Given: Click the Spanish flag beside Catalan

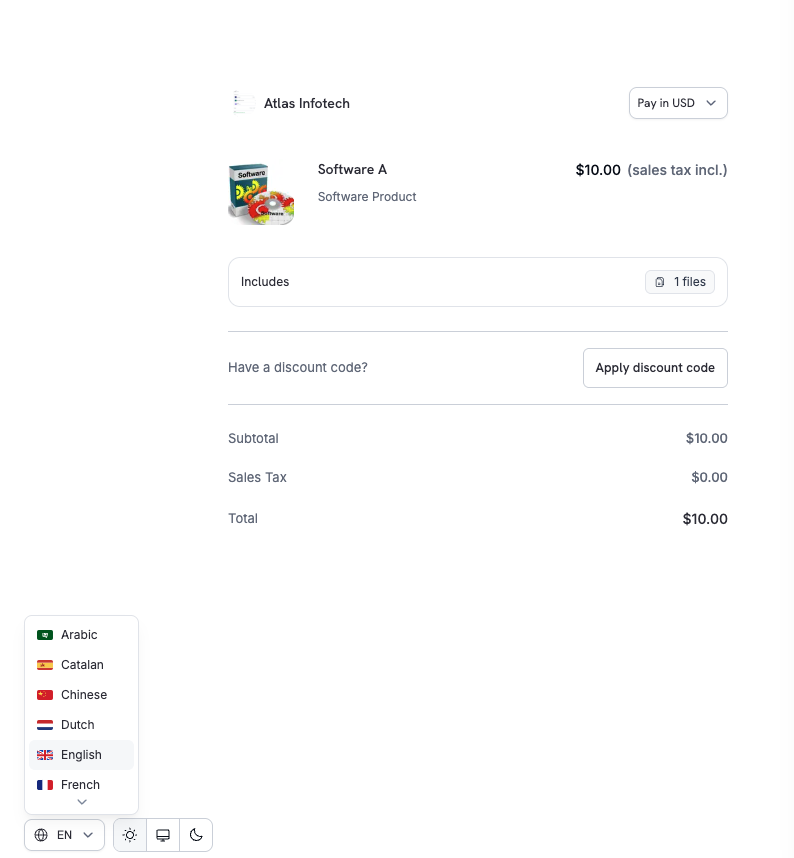Looking at the screenshot, I should click(x=45, y=664).
